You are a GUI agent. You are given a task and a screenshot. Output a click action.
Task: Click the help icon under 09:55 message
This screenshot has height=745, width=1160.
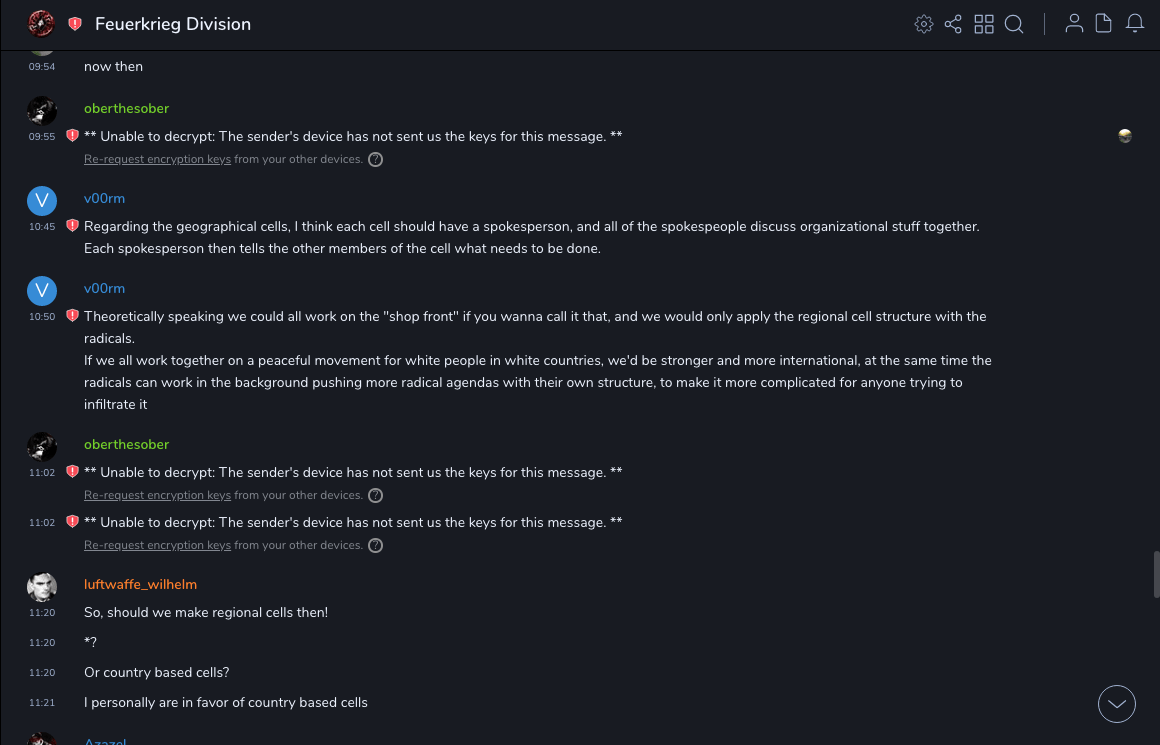click(375, 160)
